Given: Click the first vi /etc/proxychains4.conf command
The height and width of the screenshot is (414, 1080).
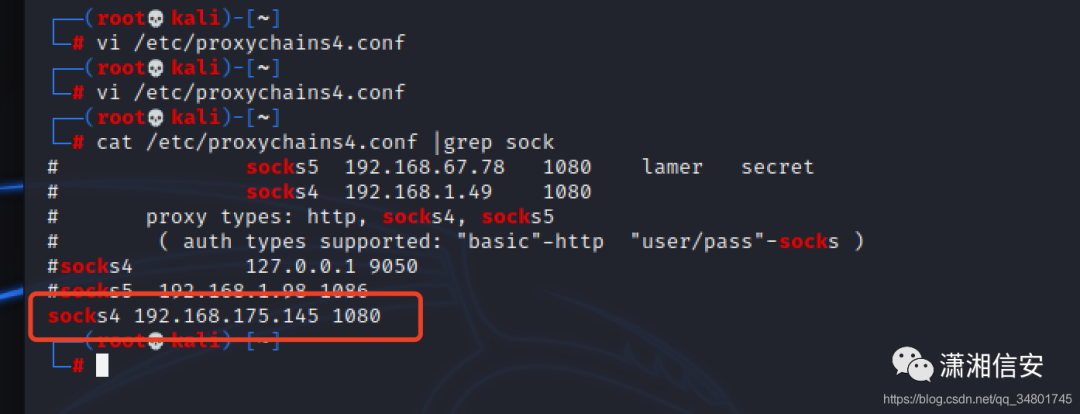Looking at the screenshot, I should click(251, 43).
